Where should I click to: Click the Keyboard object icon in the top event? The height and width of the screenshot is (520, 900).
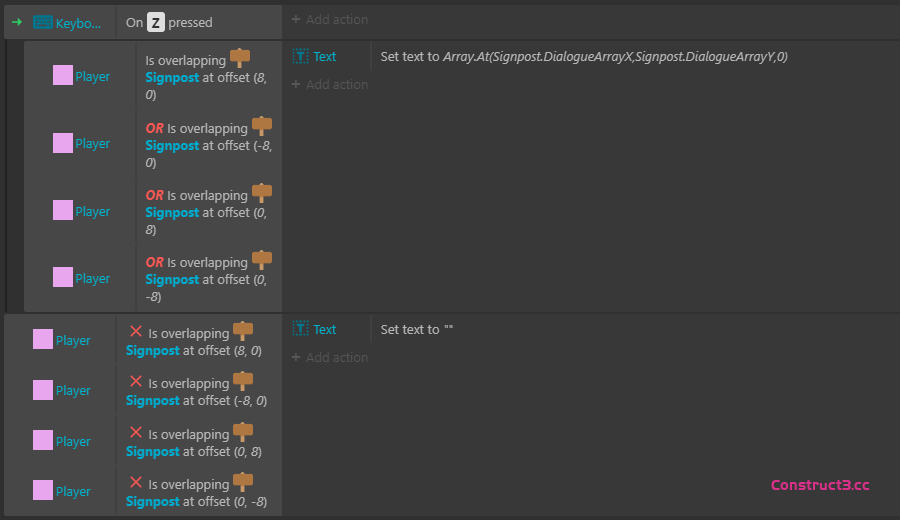click(x=43, y=22)
